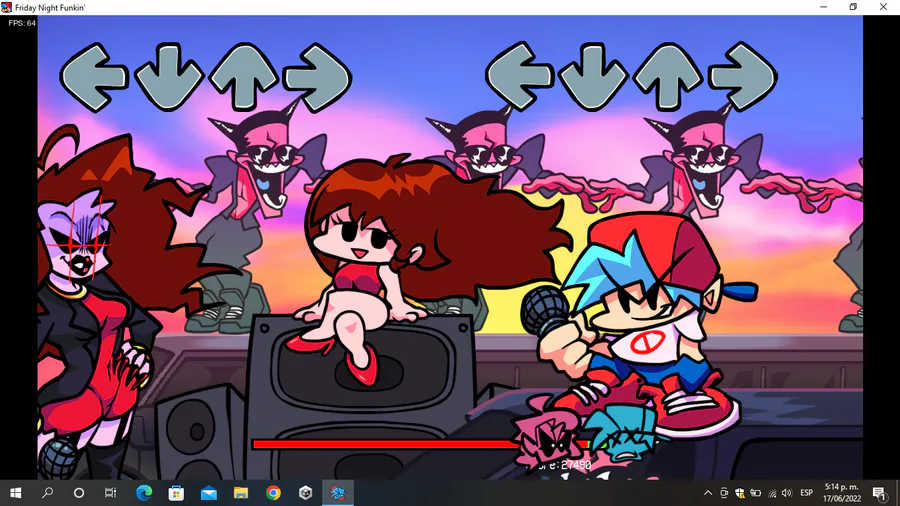Open the notification Action Center

point(879,493)
